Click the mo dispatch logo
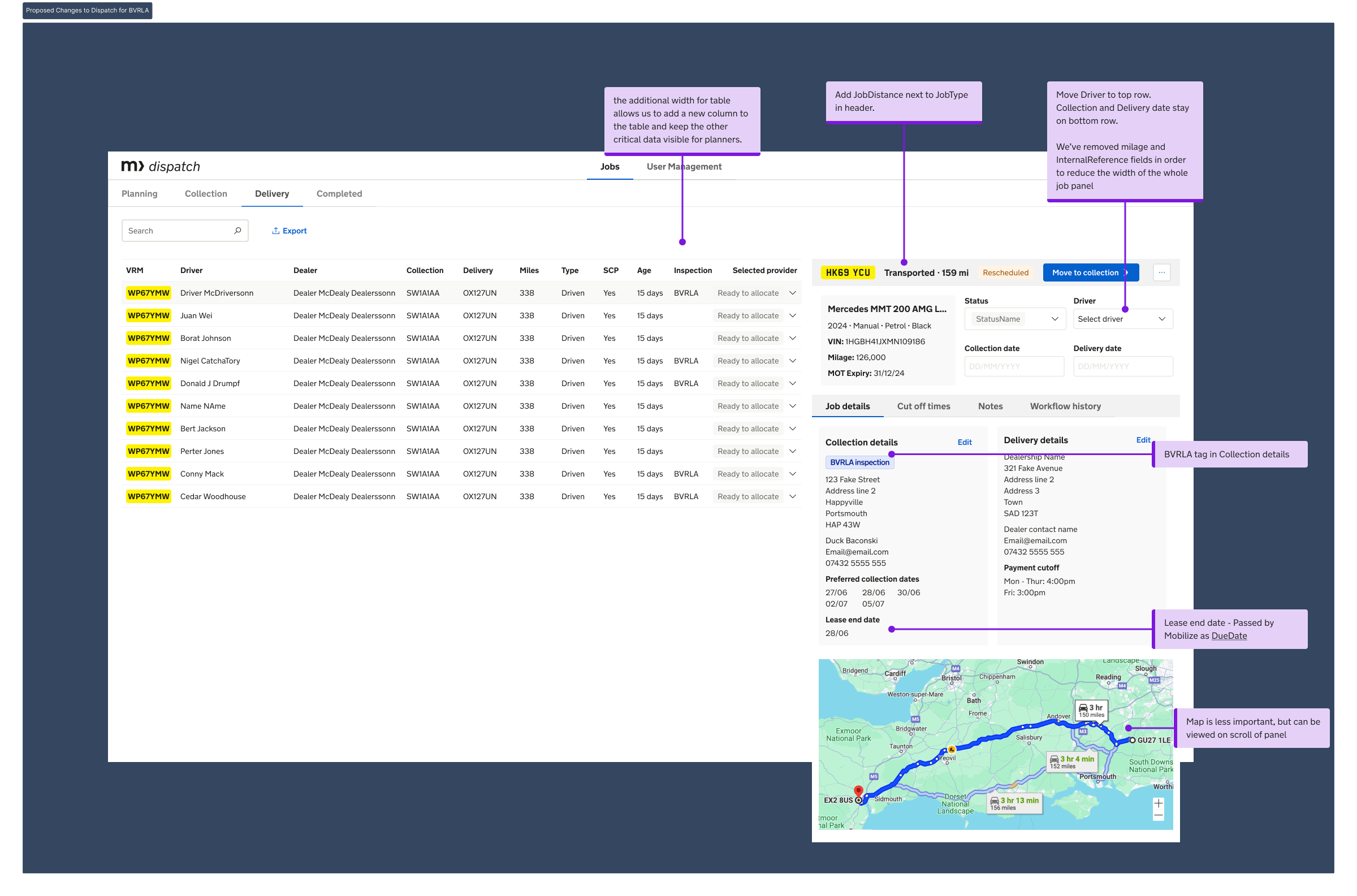 tap(161, 166)
